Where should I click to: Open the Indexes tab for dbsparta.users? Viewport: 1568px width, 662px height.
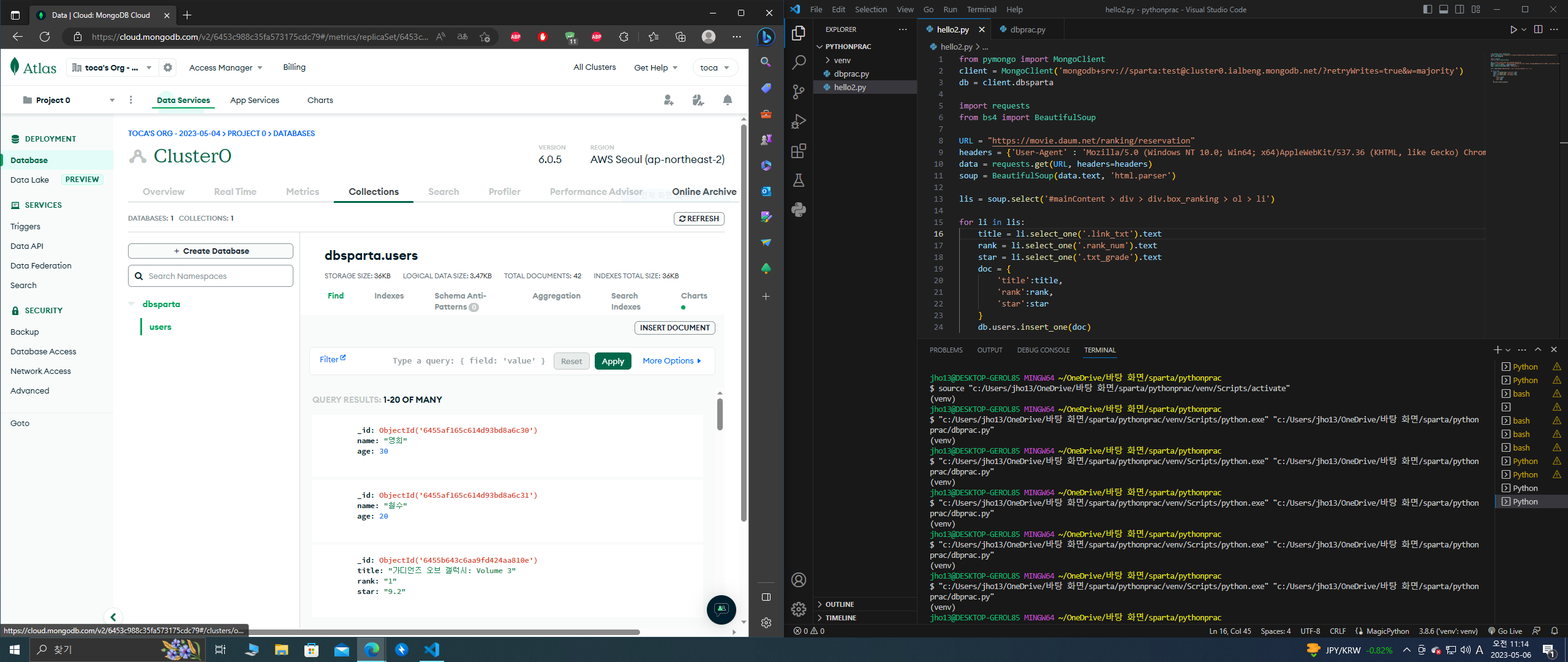click(x=389, y=295)
